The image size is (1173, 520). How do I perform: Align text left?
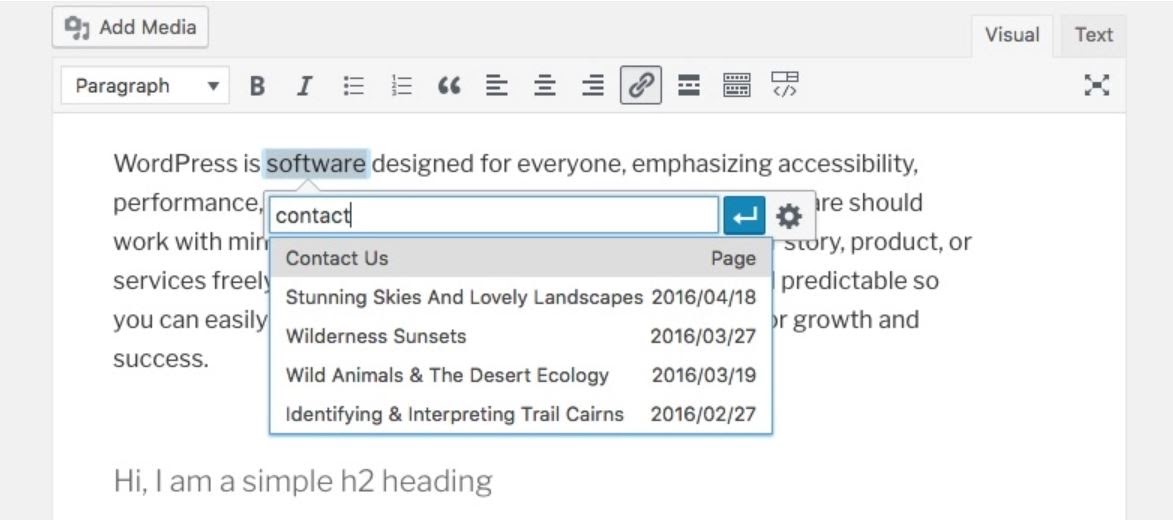click(497, 86)
